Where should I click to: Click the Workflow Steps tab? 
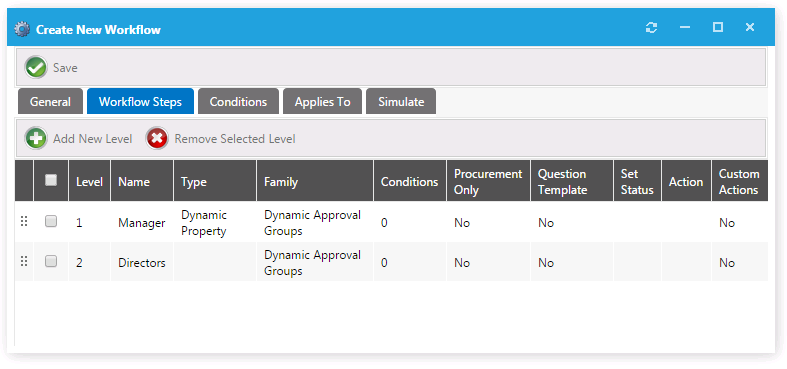pos(140,102)
